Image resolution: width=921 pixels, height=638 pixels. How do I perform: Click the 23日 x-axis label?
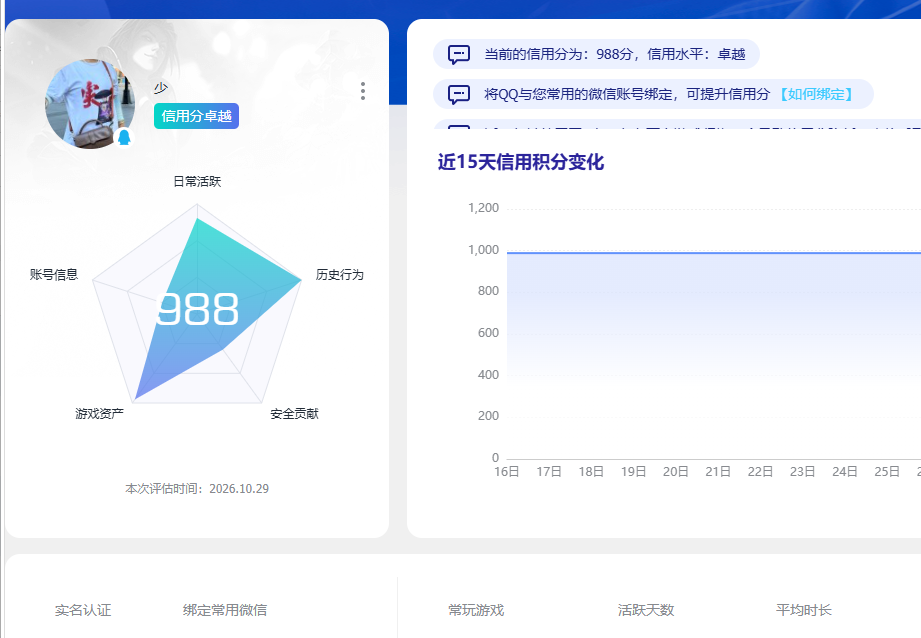(803, 472)
